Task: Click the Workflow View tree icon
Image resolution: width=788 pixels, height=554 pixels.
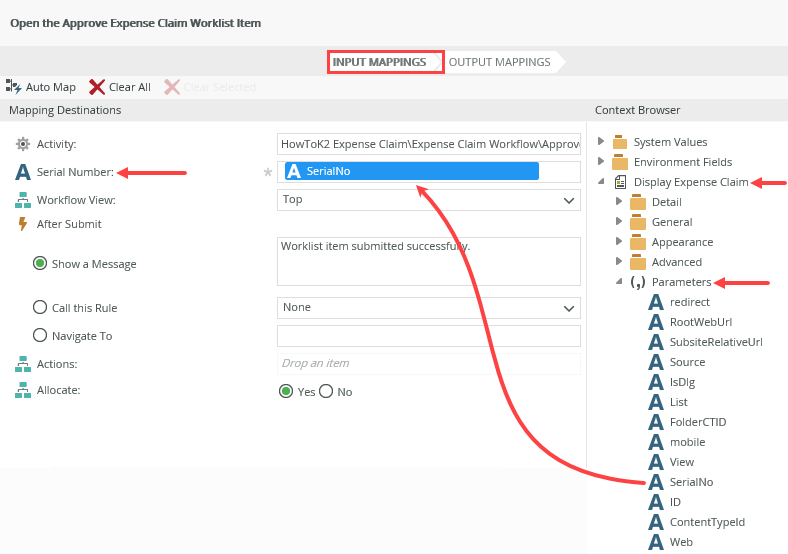Action: pyautogui.click(x=23, y=200)
